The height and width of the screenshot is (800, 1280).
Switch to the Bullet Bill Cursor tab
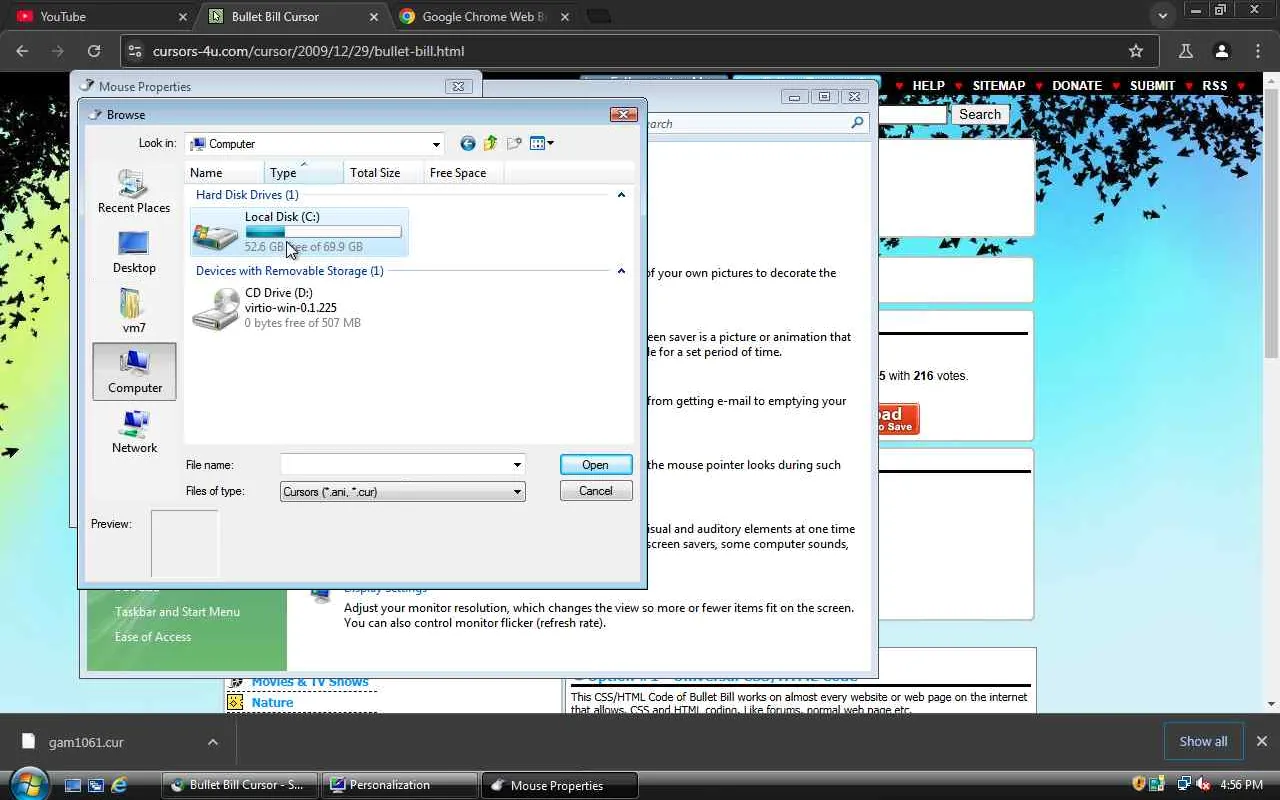(x=292, y=17)
